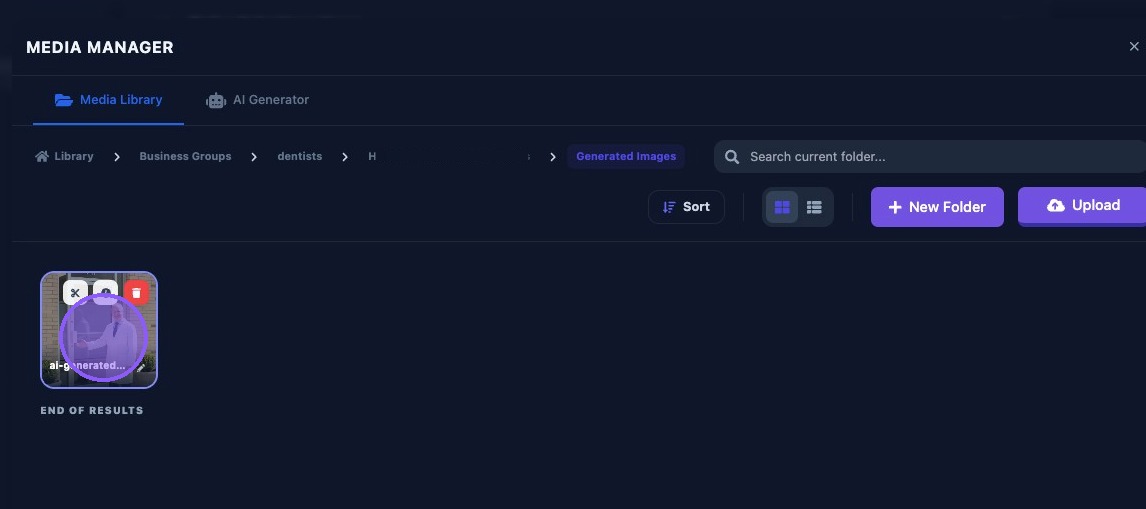Switch to list view
Image resolution: width=1146 pixels, height=509 pixels.
point(814,207)
